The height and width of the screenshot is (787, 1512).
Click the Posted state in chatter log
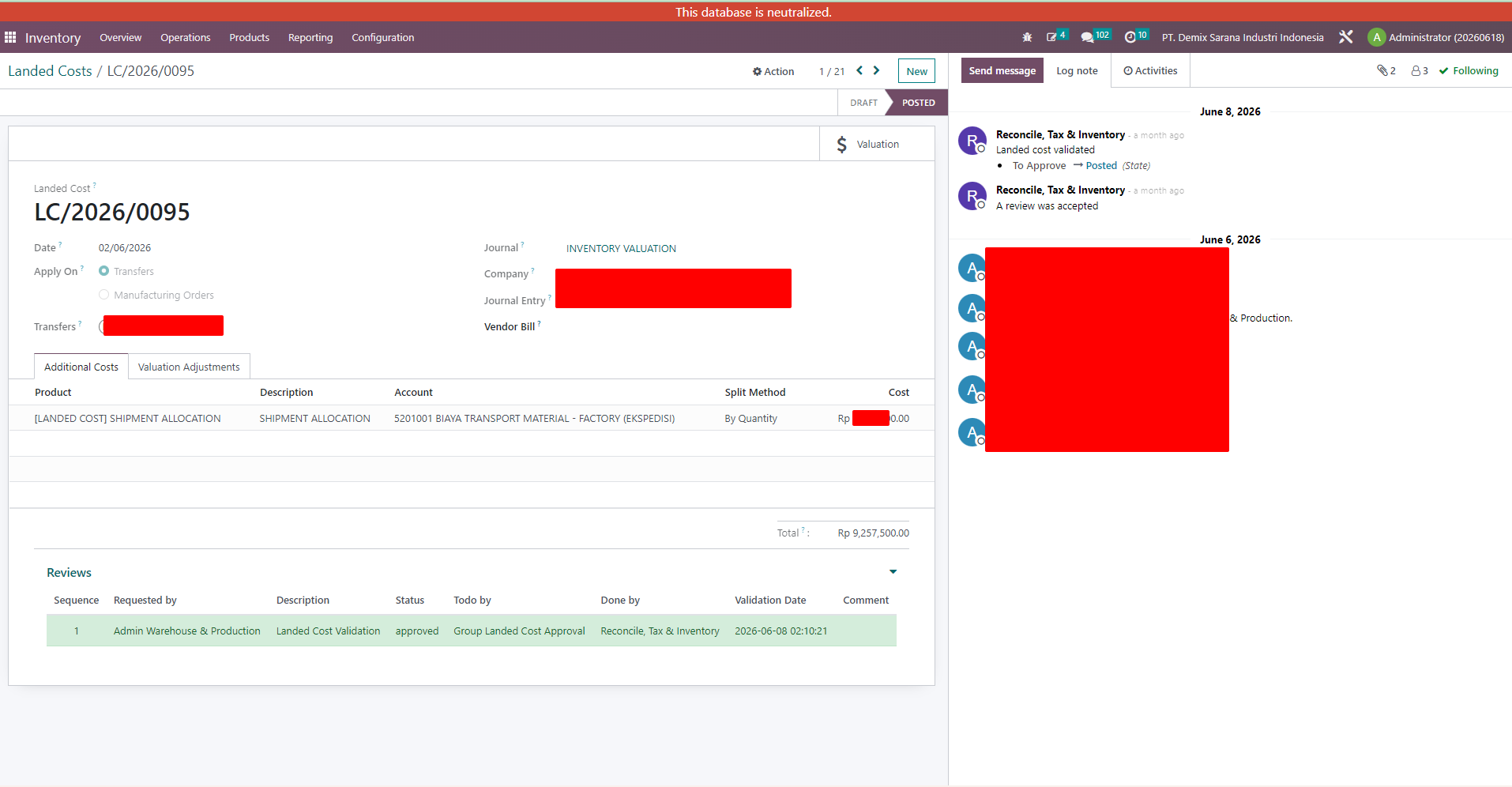1101,166
